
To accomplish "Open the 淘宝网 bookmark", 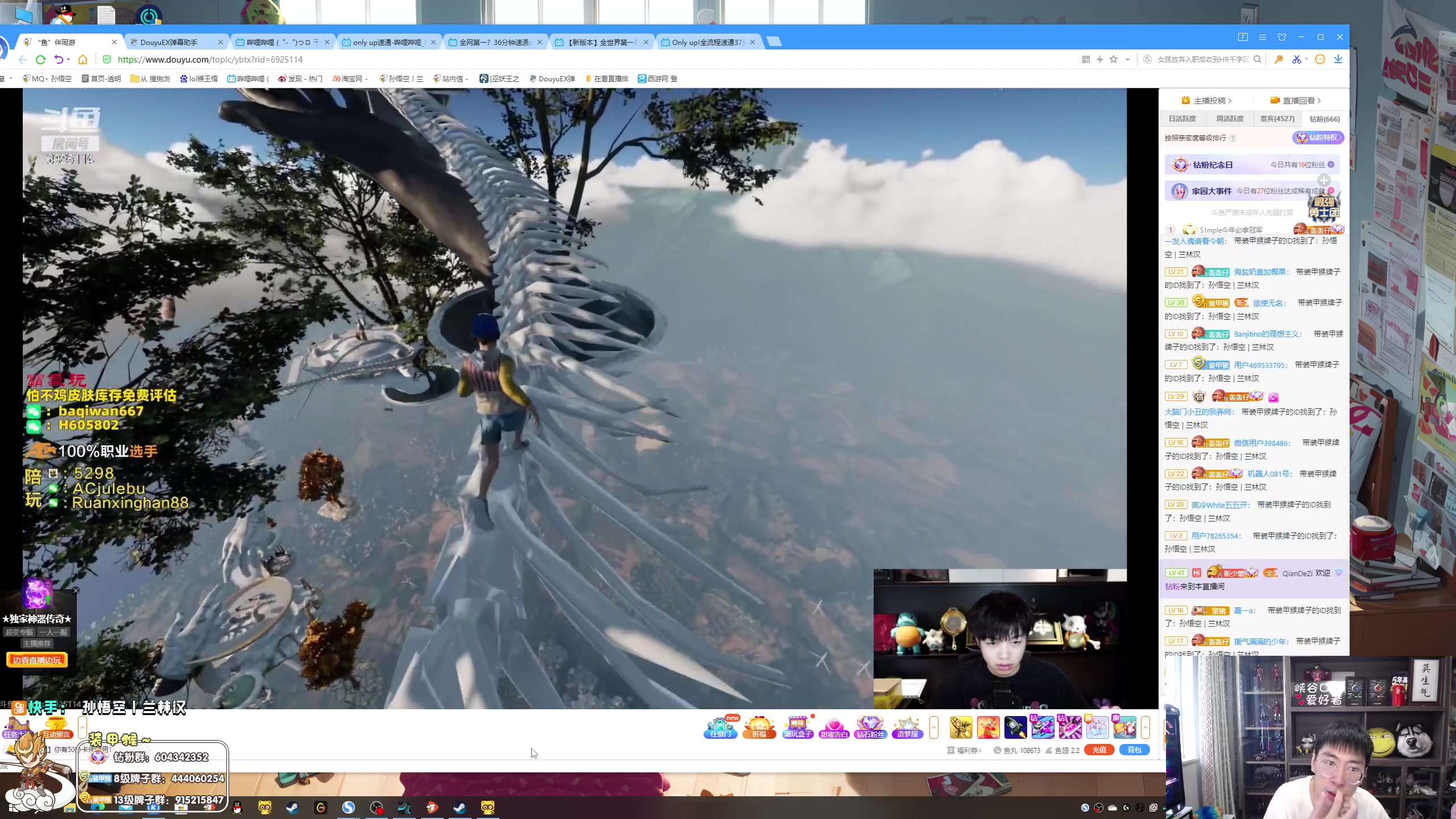I will (350, 78).
